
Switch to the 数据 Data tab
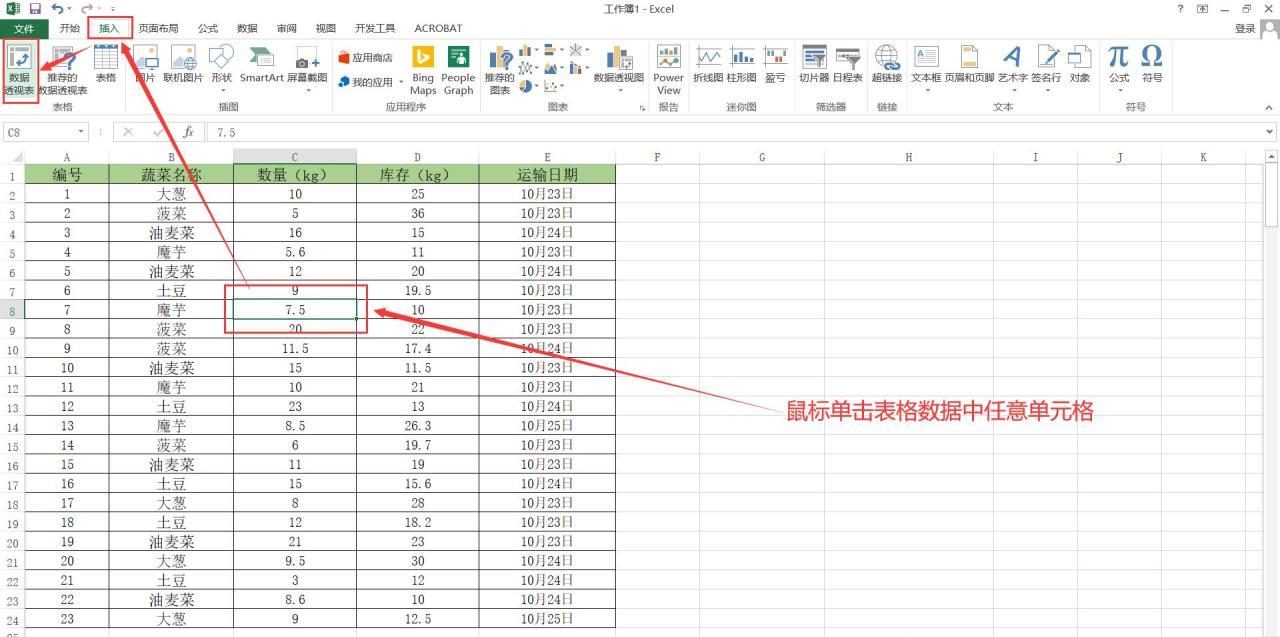[247, 28]
